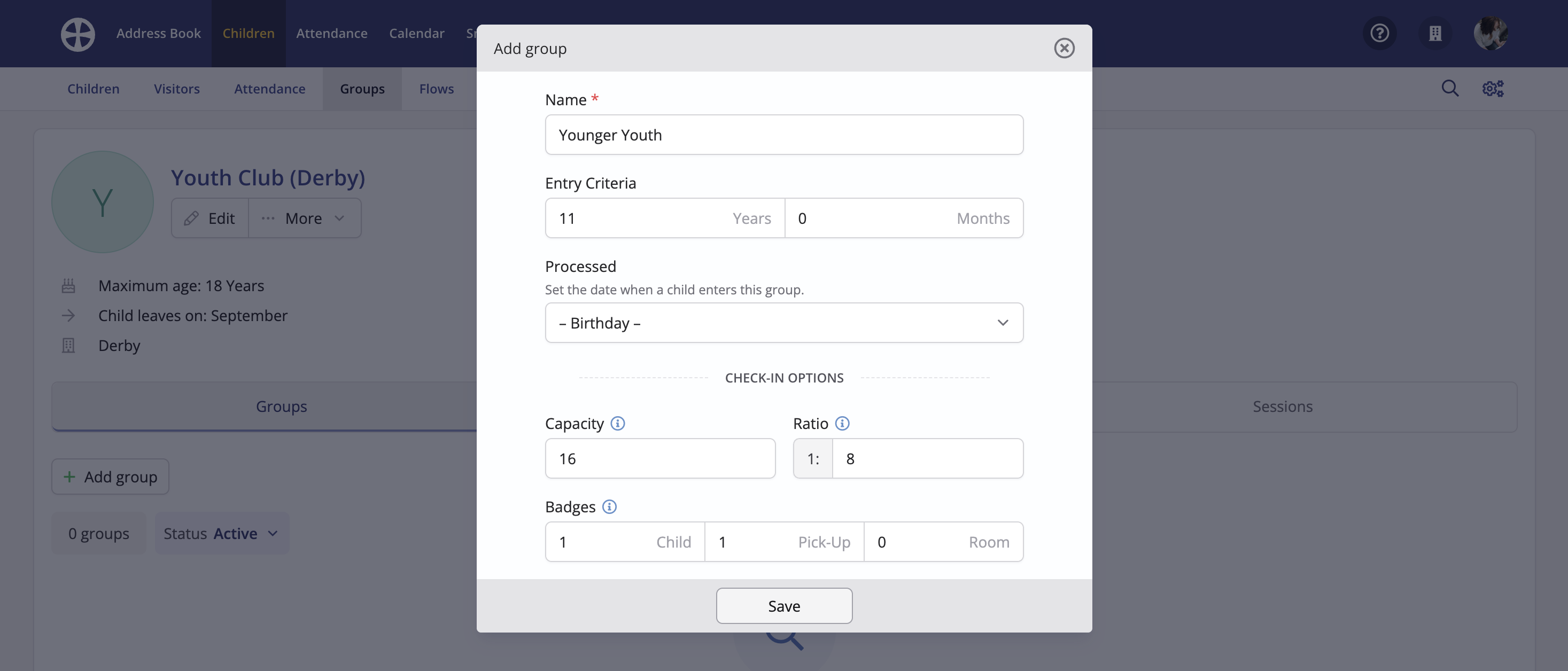The image size is (1568, 671).
Task: Open the Processed Birthday dropdown
Action: pos(784,323)
